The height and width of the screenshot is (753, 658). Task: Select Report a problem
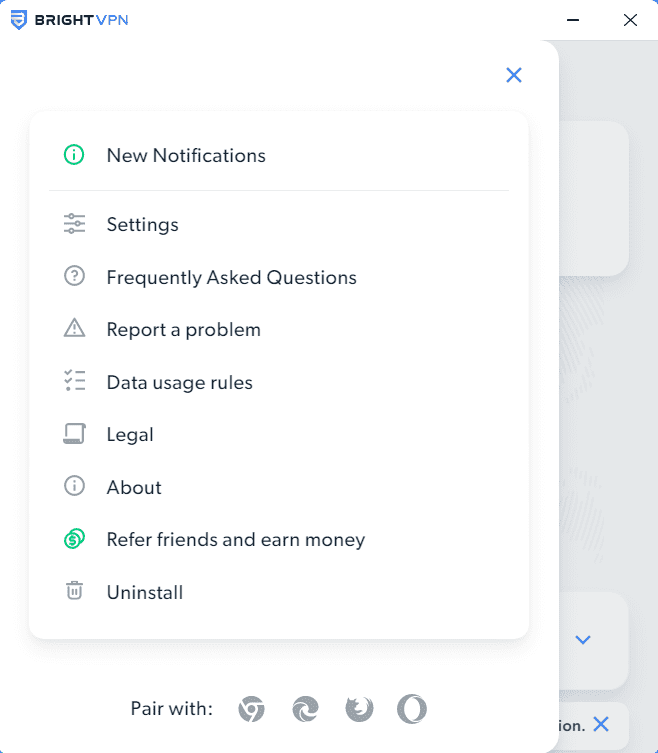tap(183, 329)
